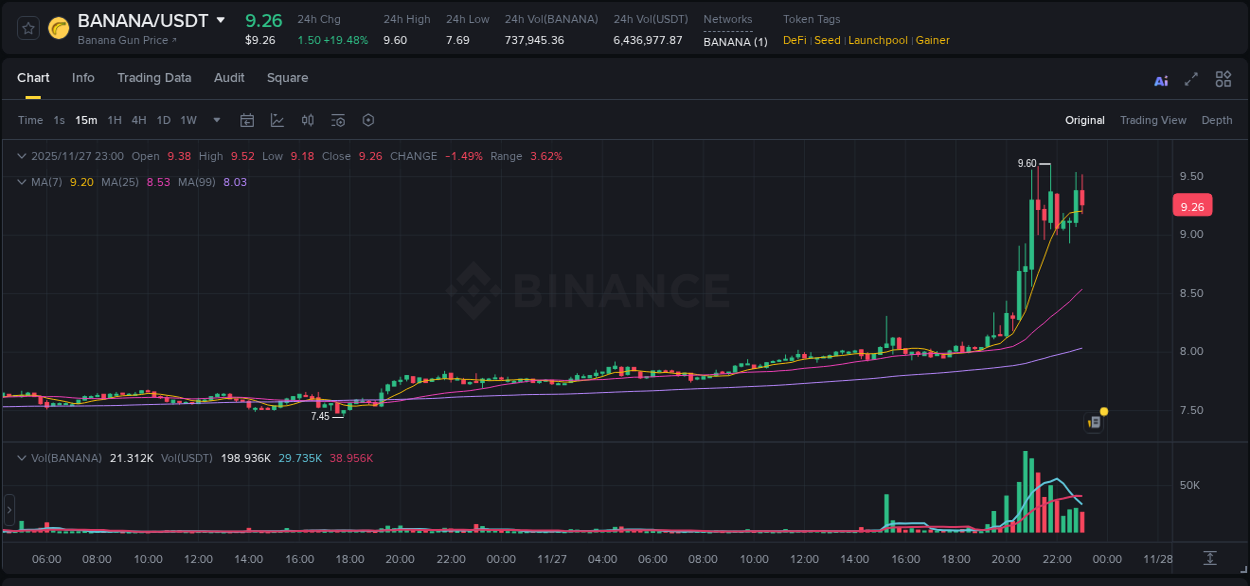This screenshot has height=586, width=1250.
Task: Click the candle style icon on the toolbar
Action: tap(307, 120)
